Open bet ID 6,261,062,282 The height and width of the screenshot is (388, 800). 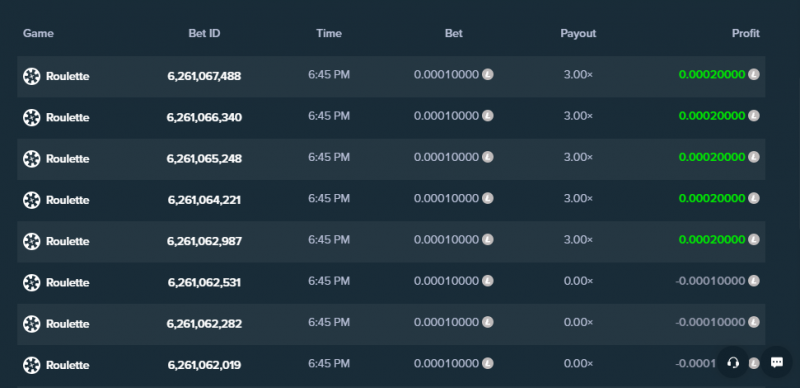pos(204,324)
